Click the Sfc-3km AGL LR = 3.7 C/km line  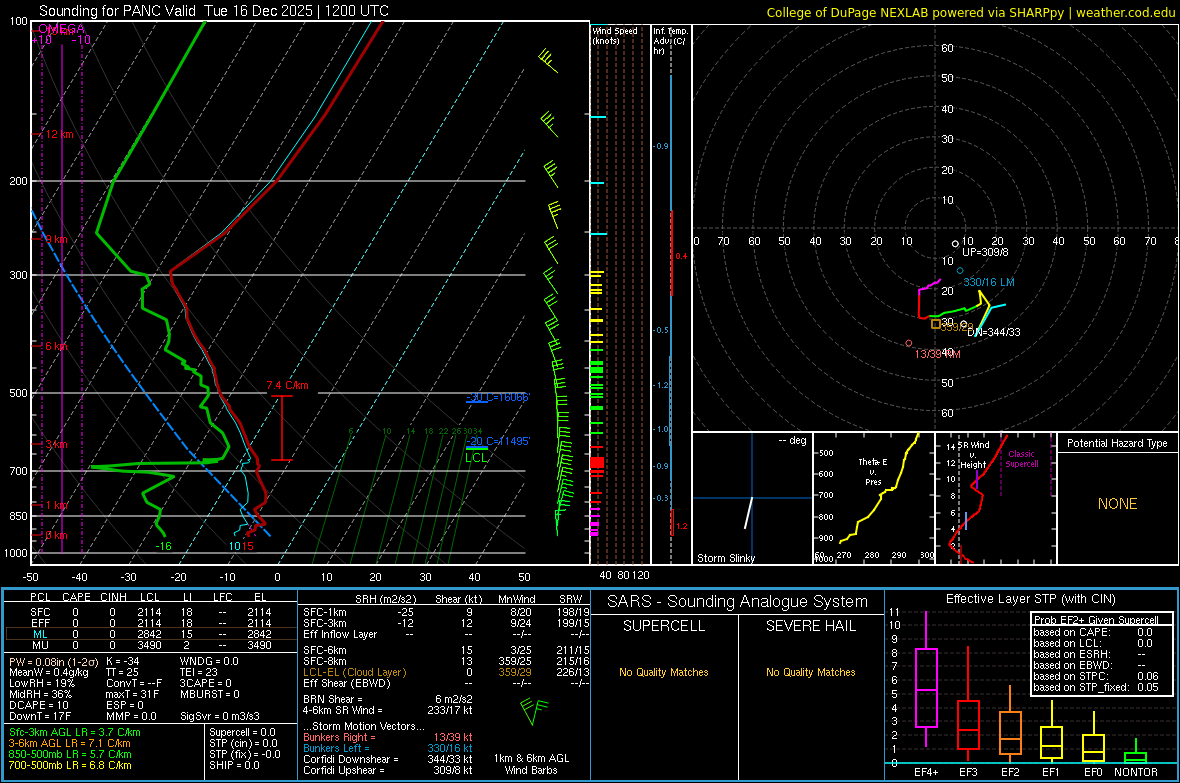coord(75,733)
